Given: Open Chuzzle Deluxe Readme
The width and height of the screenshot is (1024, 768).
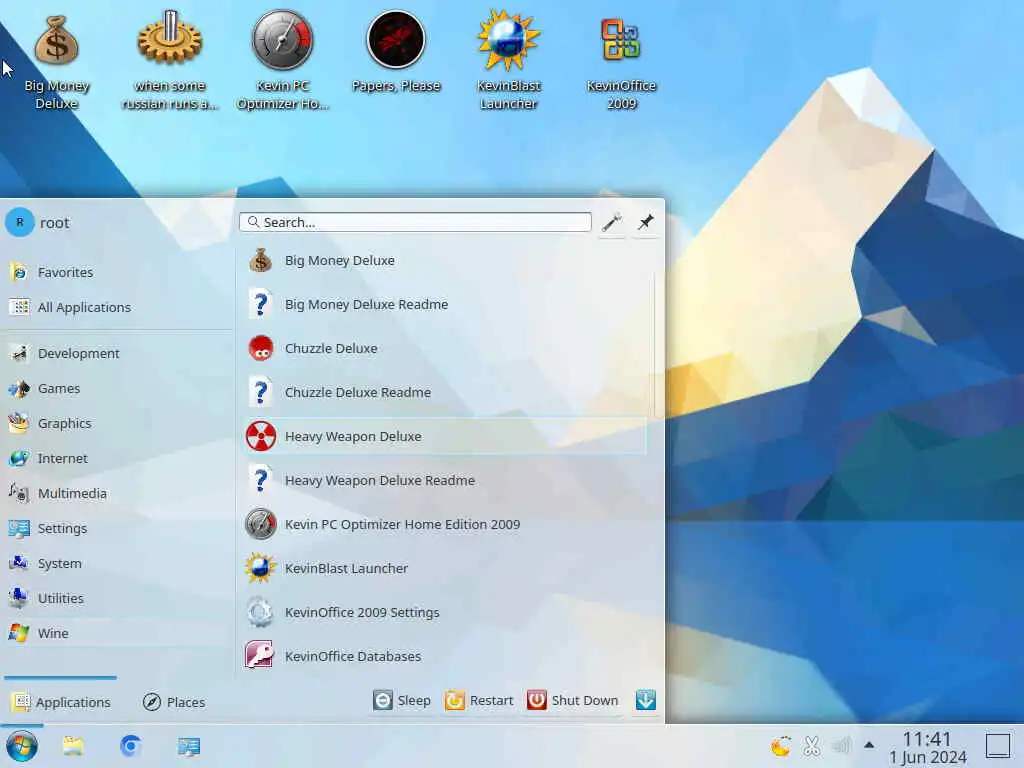Looking at the screenshot, I should tap(444, 392).
